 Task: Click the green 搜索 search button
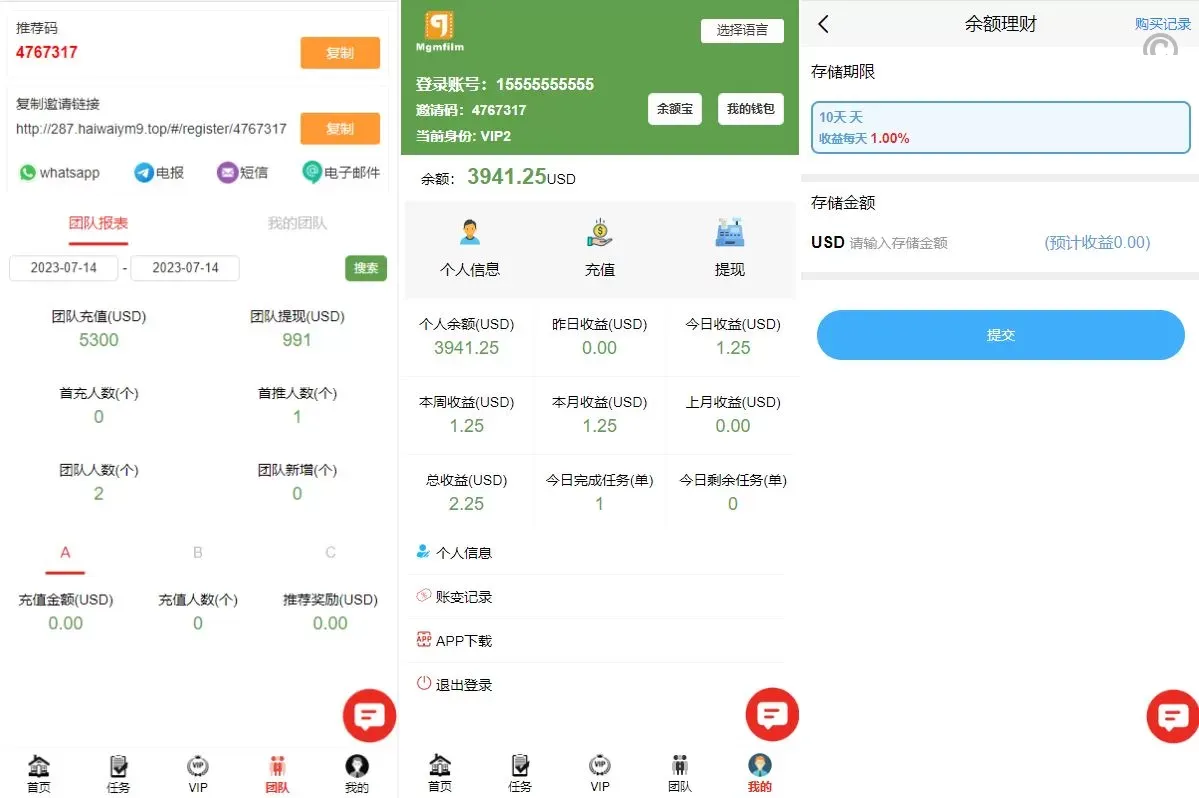[366, 268]
